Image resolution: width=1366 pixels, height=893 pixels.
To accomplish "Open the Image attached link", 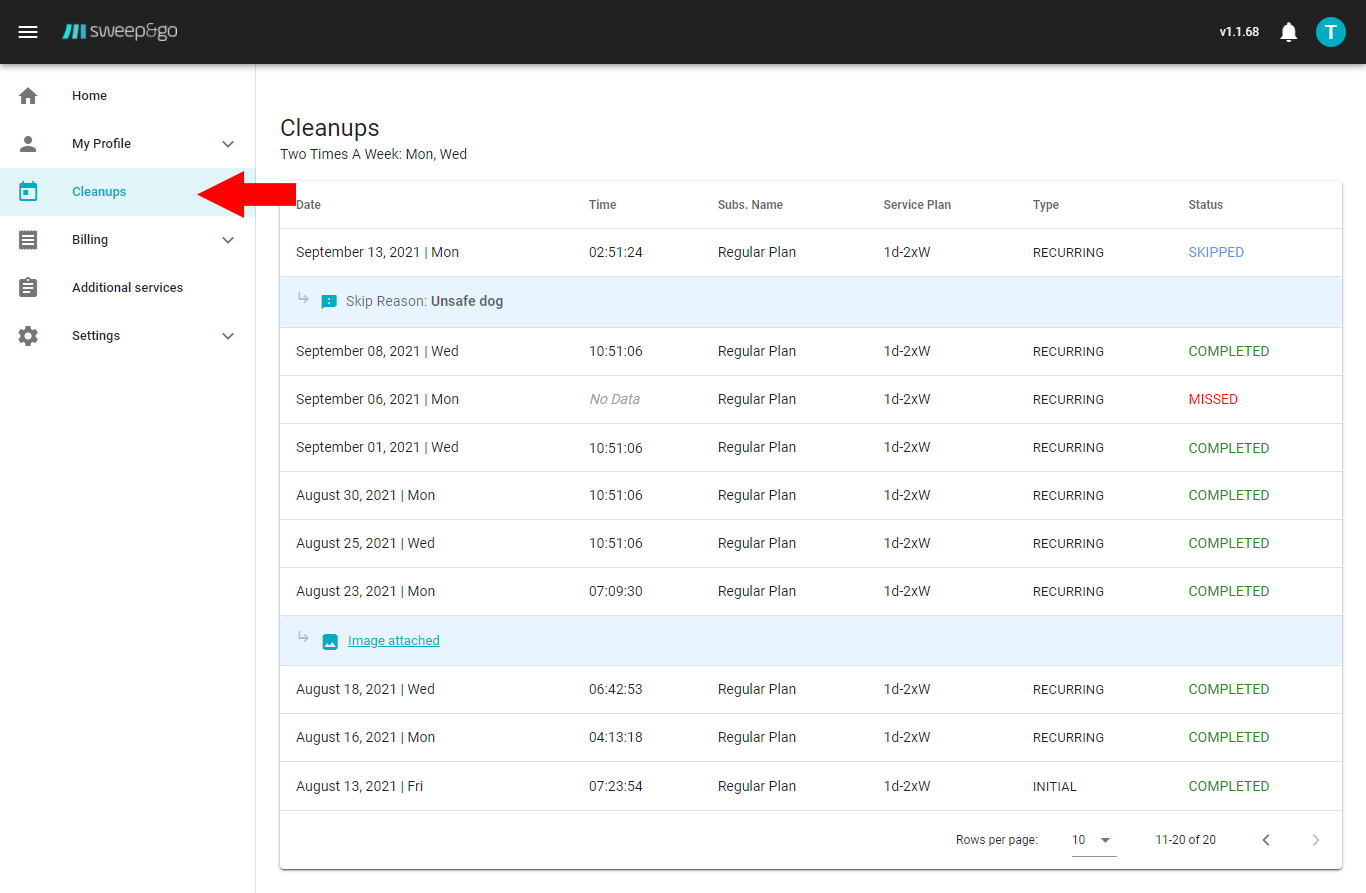I will coord(393,641).
